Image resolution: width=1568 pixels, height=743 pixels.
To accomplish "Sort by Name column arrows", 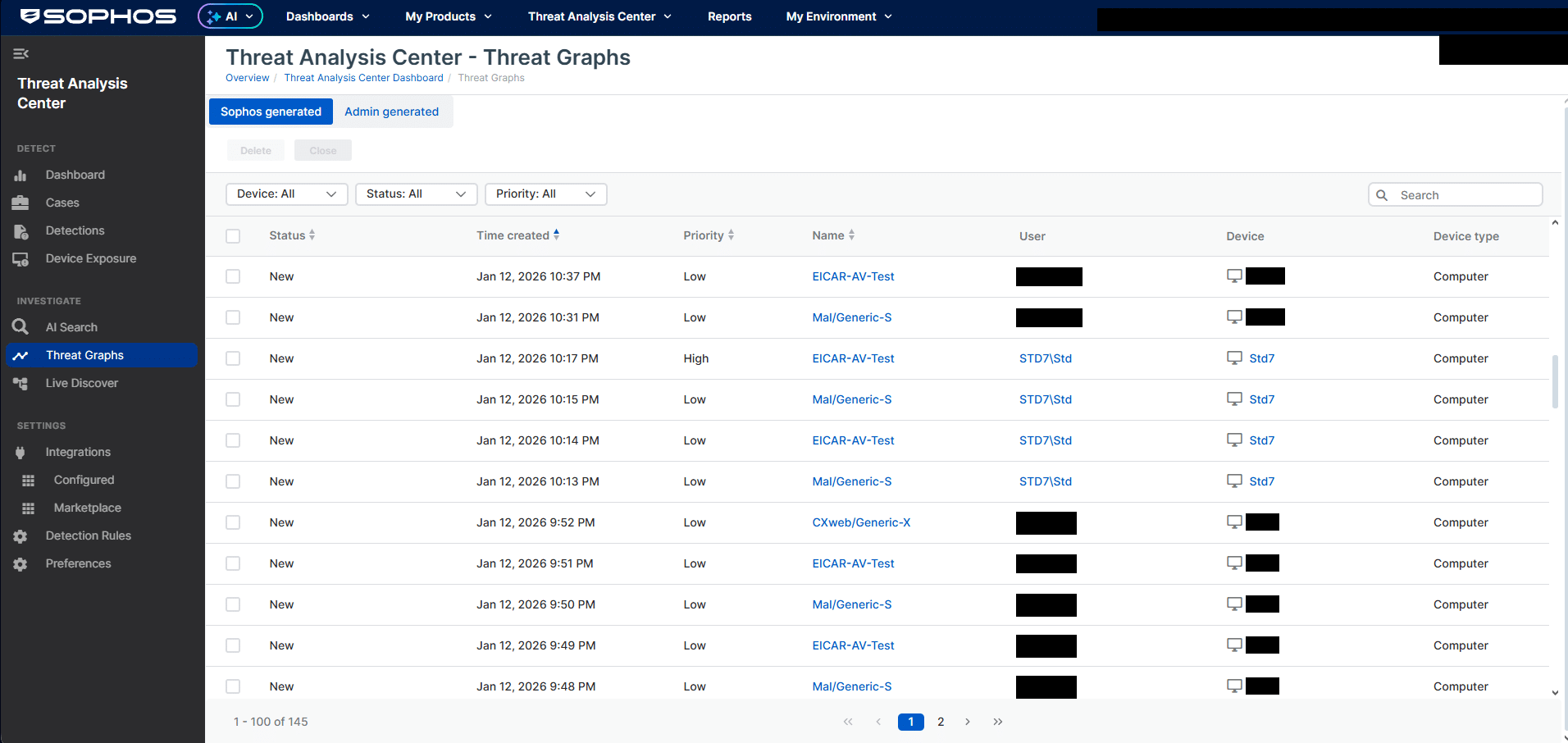I will (x=851, y=235).
